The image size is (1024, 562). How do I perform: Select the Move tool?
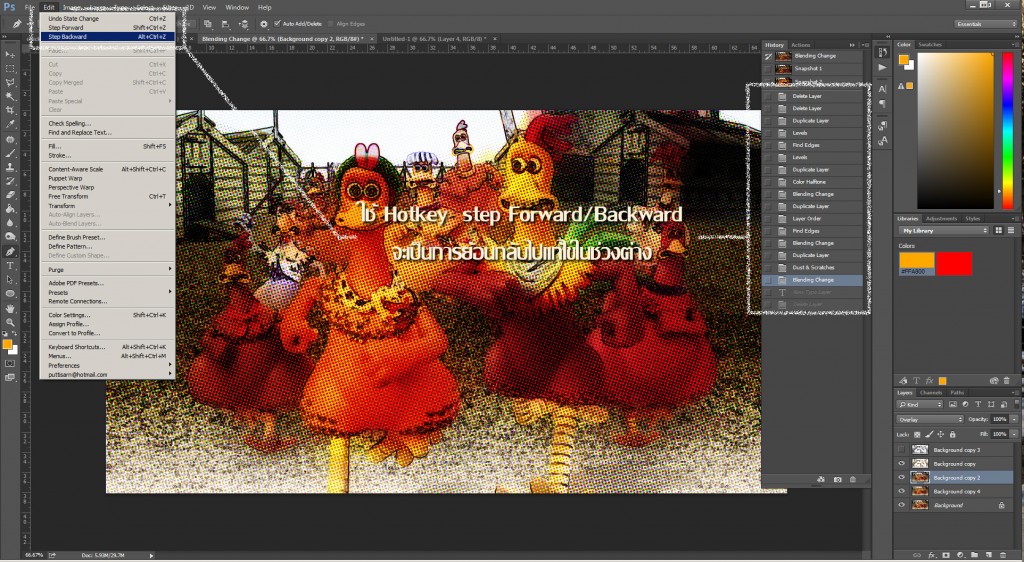click(x=10, y=54)
